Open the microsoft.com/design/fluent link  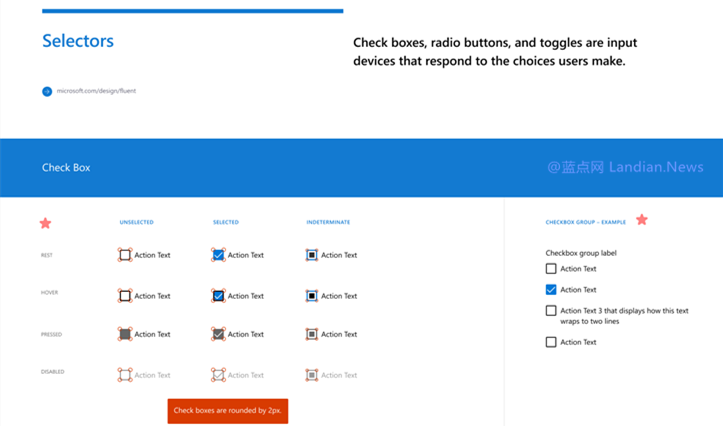(96, 91)
